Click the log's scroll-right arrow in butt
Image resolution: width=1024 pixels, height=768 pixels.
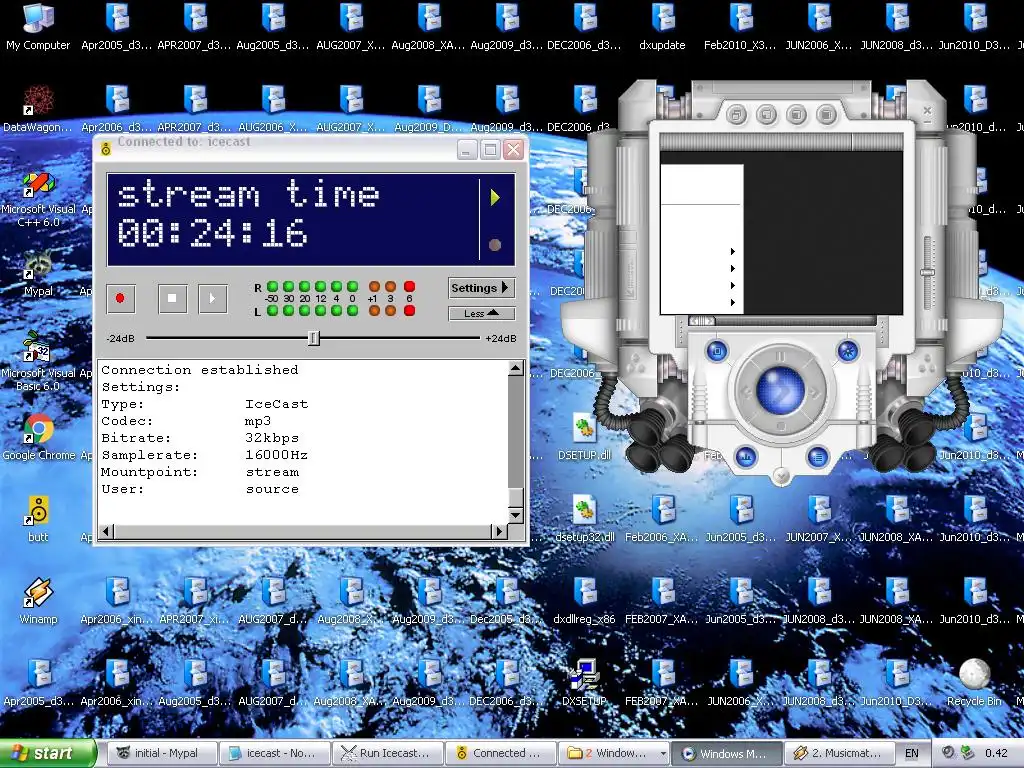coord(500,531)
